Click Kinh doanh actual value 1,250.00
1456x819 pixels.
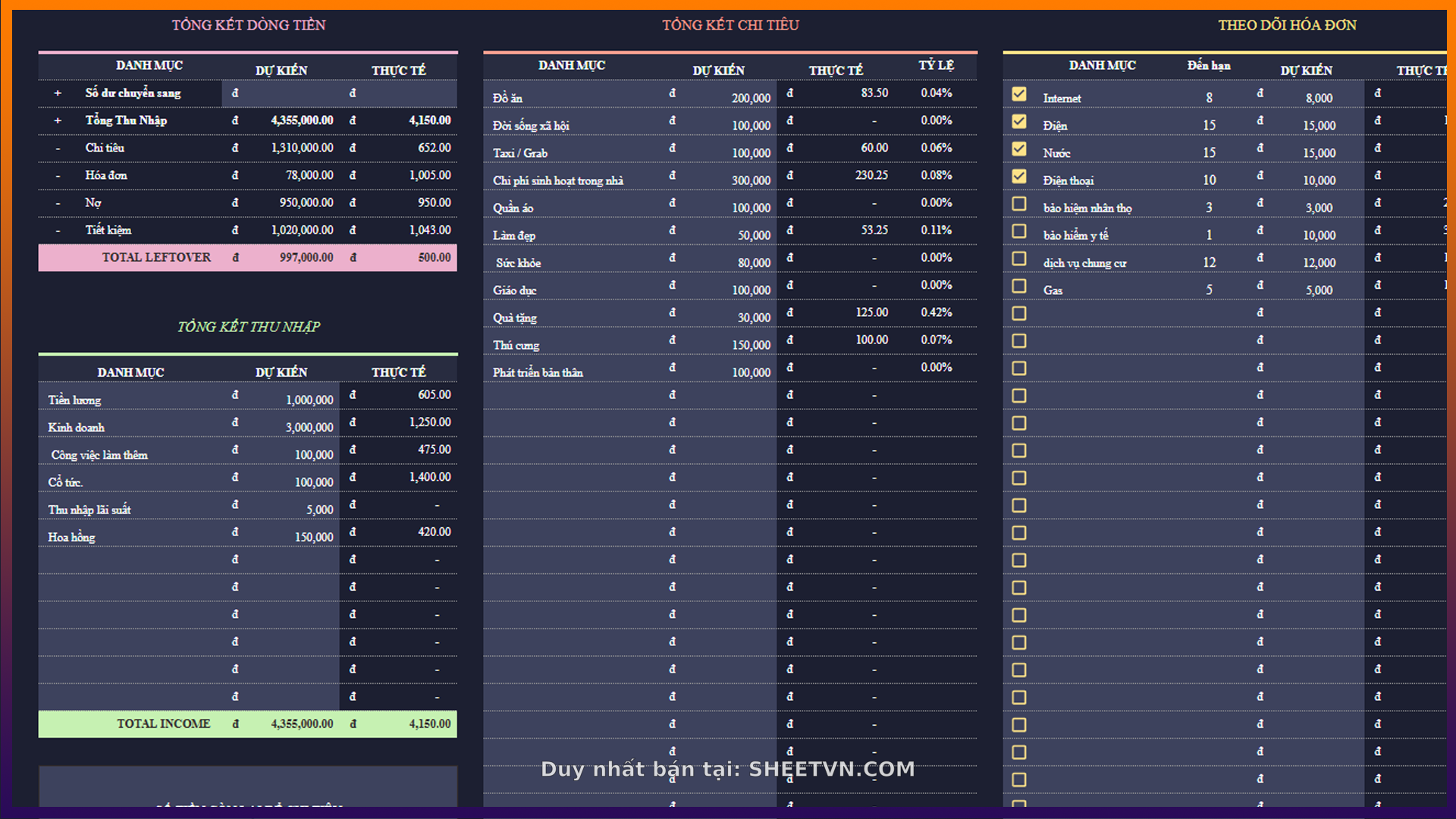point(430,422)
